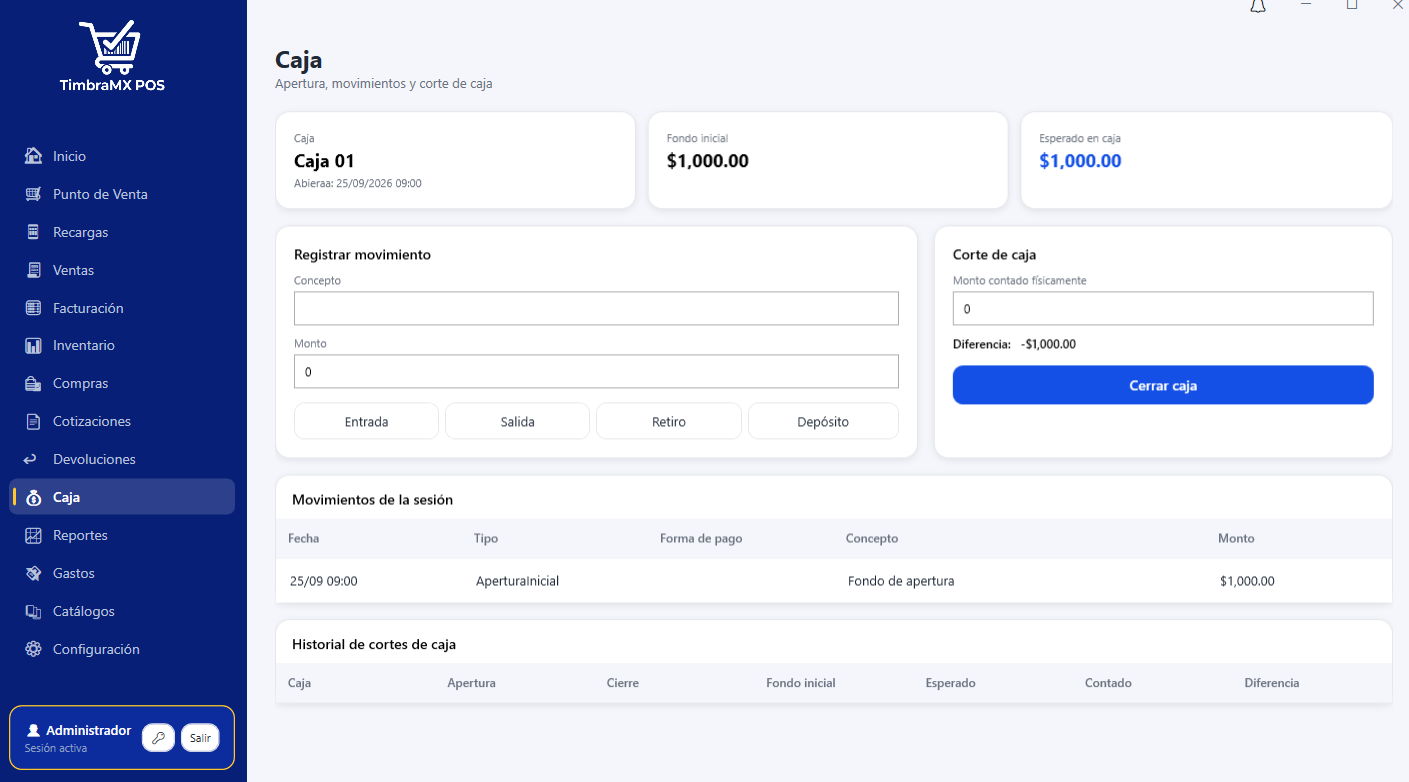Click the notification bell icon in title bar
Image resolution: width=1409 pixels, height=782 pixels.
1258,6
